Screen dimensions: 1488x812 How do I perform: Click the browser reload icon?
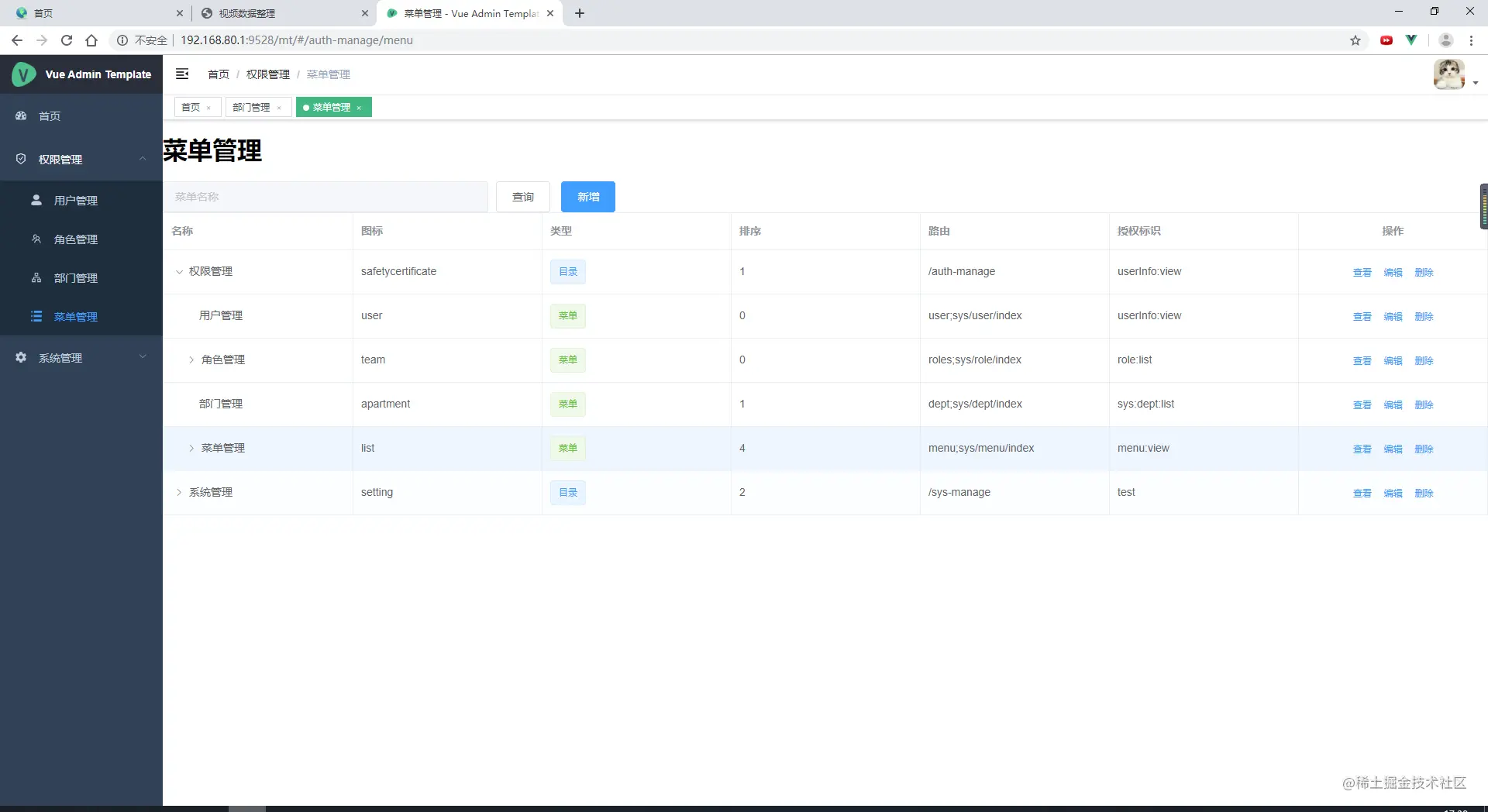pyautogui.click(x=67, y=40)
